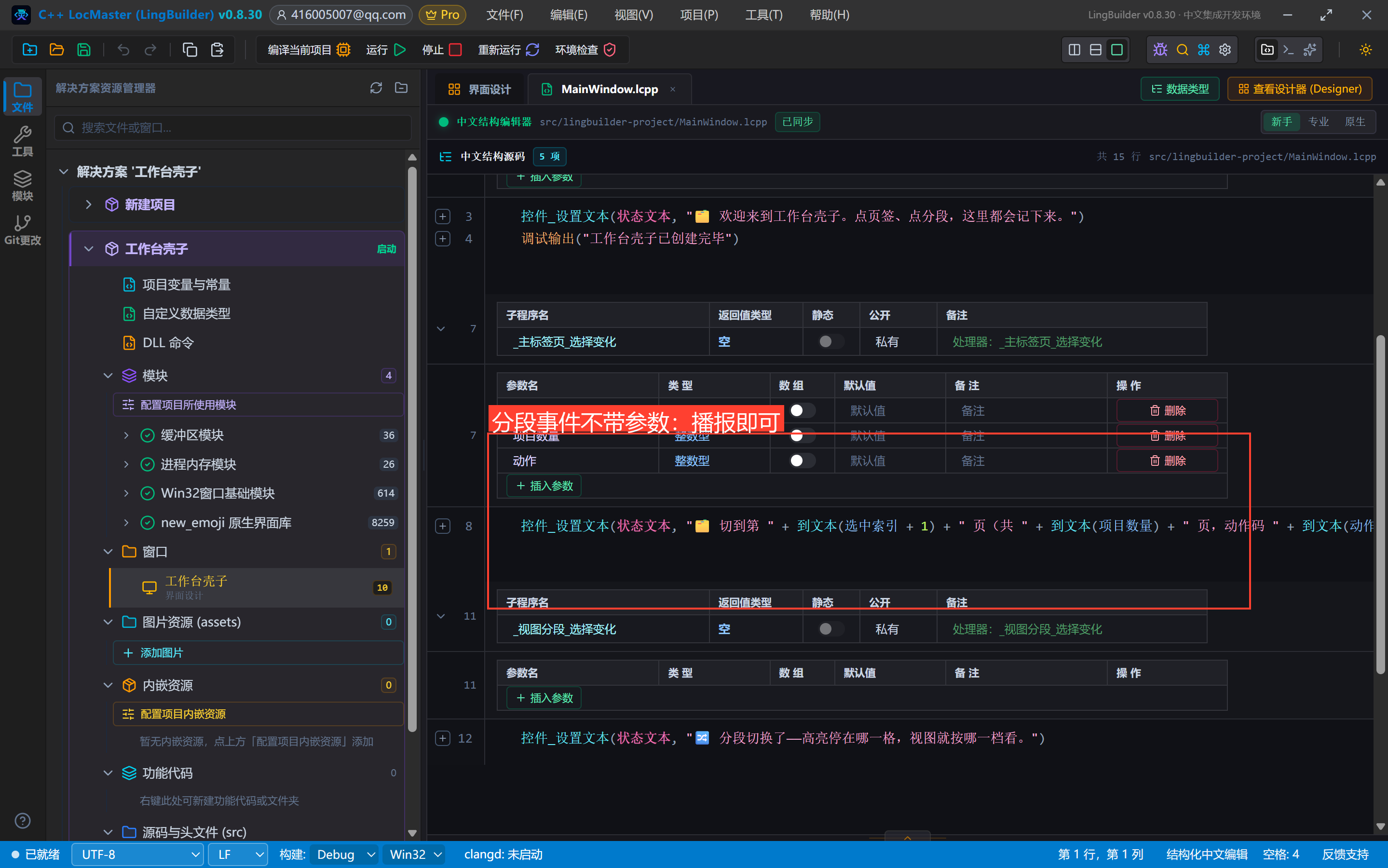
Task: Open the 帮助(H) menu
Action: click(x=829, y=15)
